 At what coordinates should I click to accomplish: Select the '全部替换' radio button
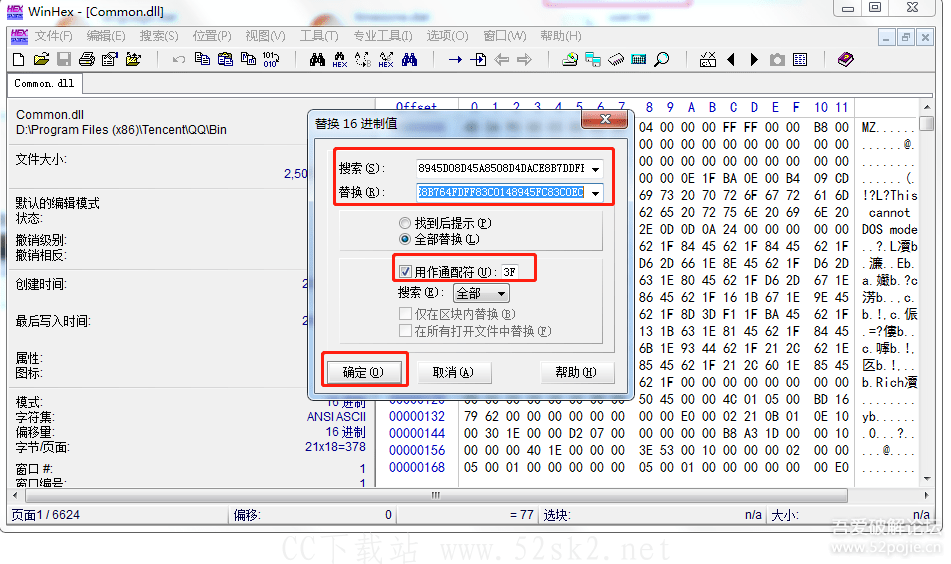[405, 239]
